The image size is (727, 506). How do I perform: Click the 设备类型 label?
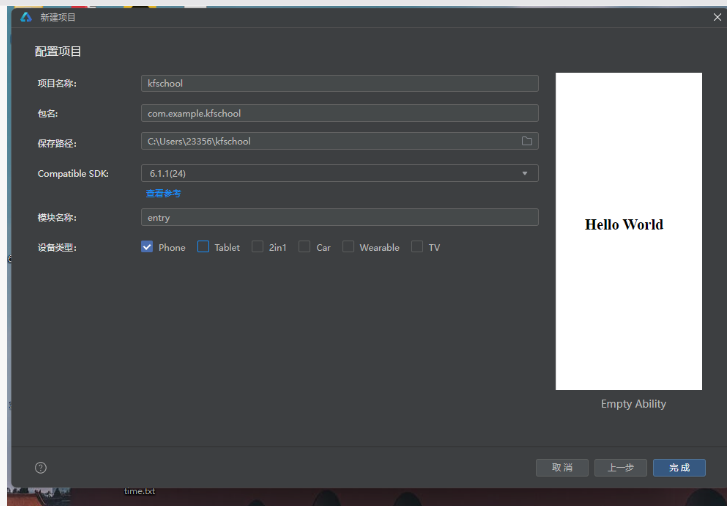(x=57, y=248)
